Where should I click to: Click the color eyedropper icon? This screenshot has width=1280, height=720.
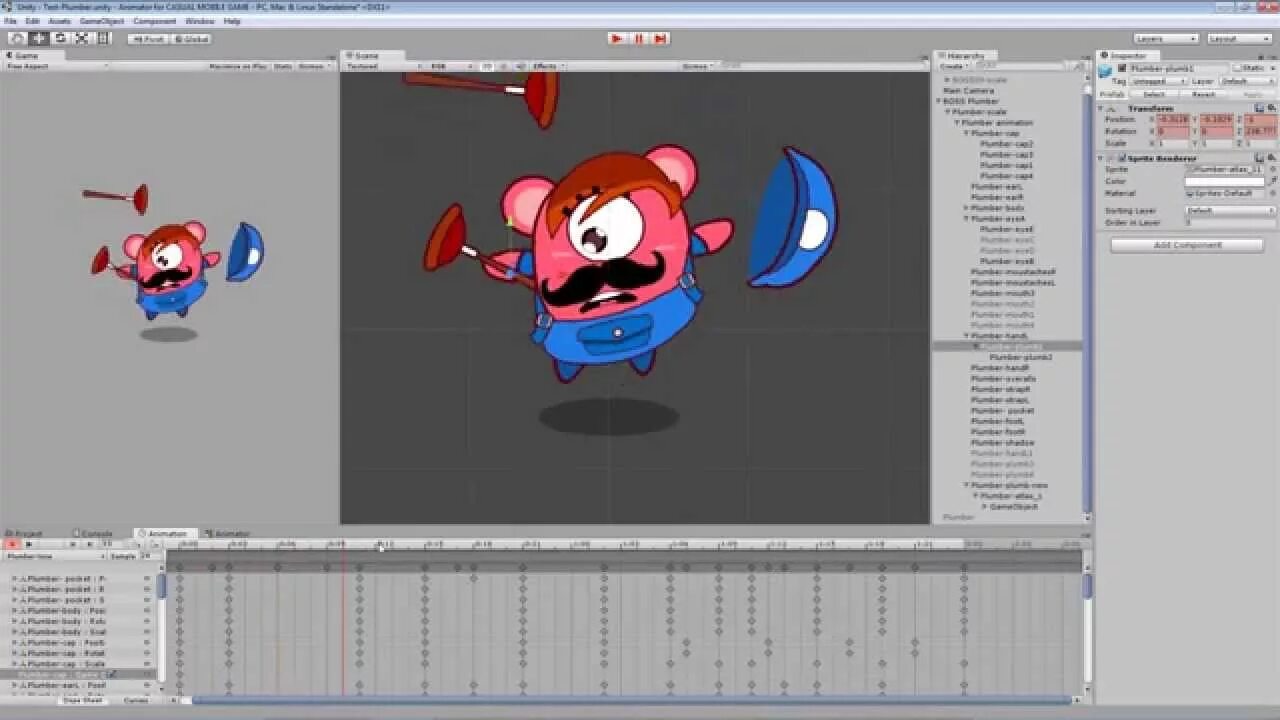1271,182
